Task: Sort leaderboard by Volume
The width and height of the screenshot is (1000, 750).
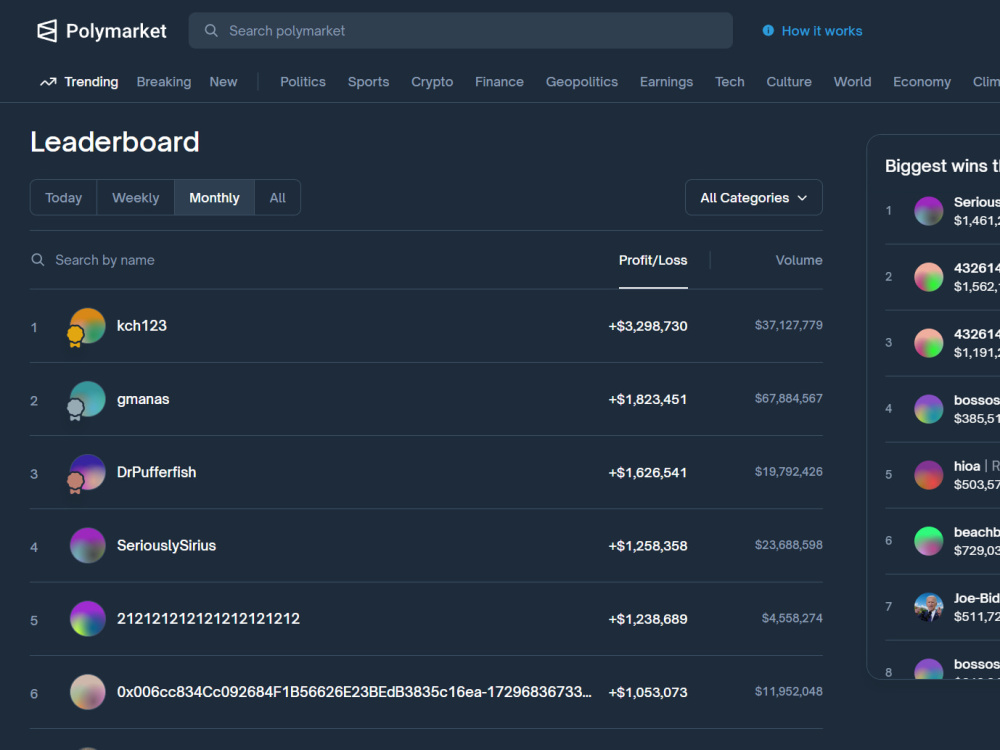Action: click(798, 260)
